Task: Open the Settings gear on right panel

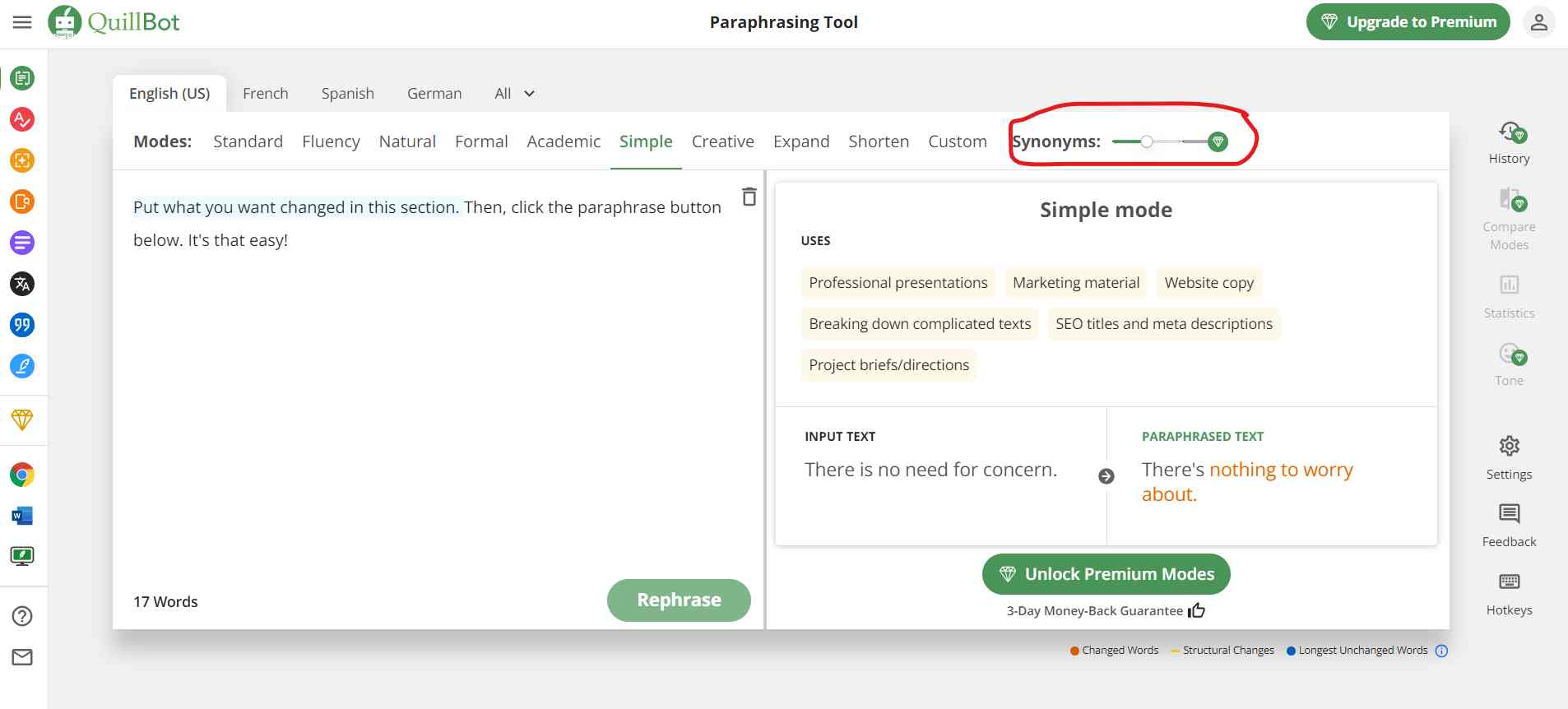Action: pos(1509,457)
